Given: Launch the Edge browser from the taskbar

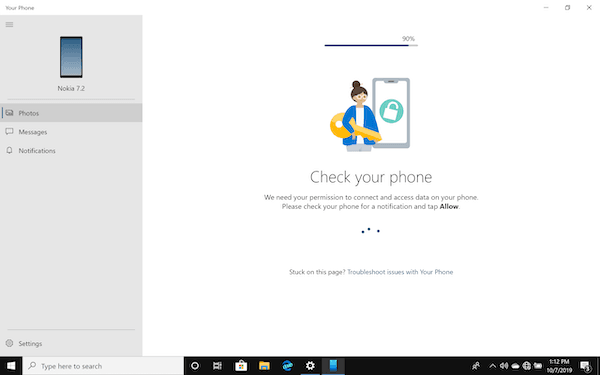Looking at the screenshot, I should [287, 366].
